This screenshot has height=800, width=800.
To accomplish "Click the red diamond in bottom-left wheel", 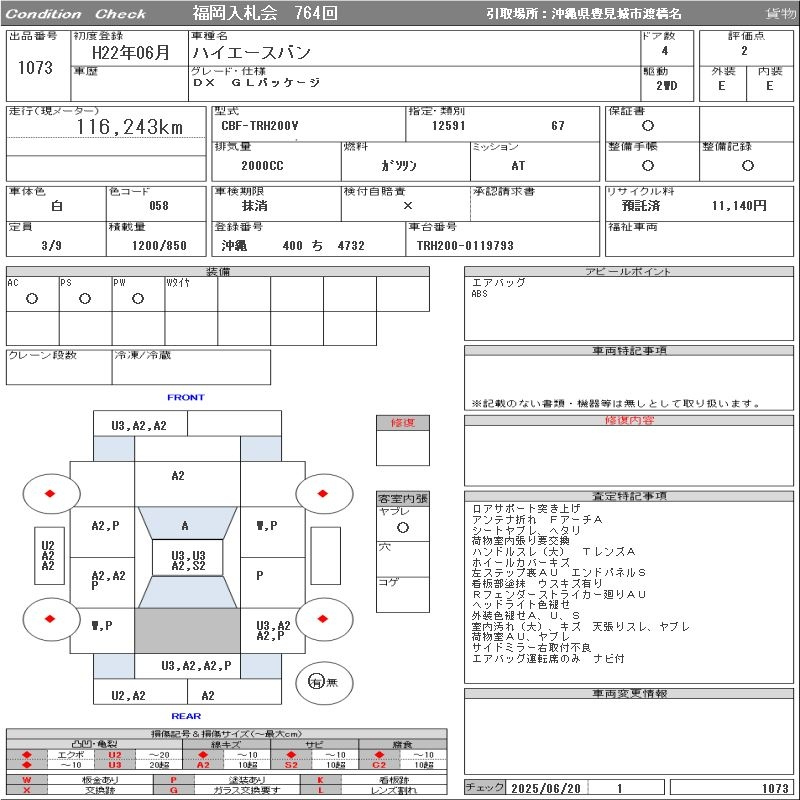I will tap(50, 619).
